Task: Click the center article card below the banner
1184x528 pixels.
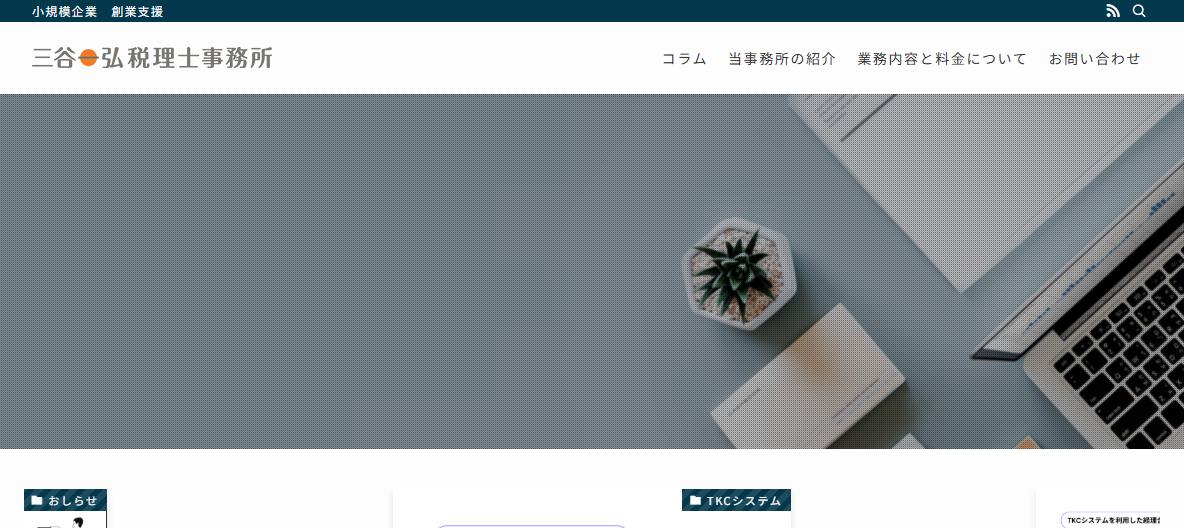Action: pyautogui.click(x=592, y=508)
